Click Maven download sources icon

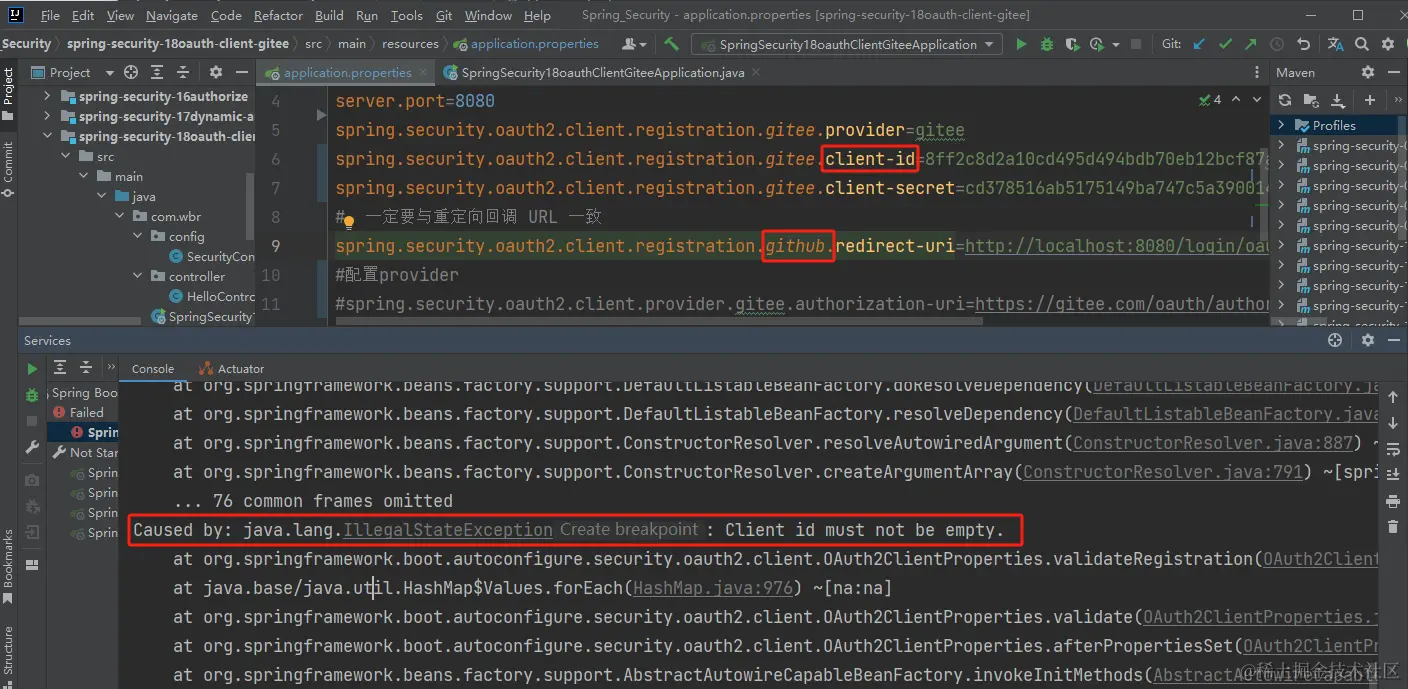tap(1338, 100)
